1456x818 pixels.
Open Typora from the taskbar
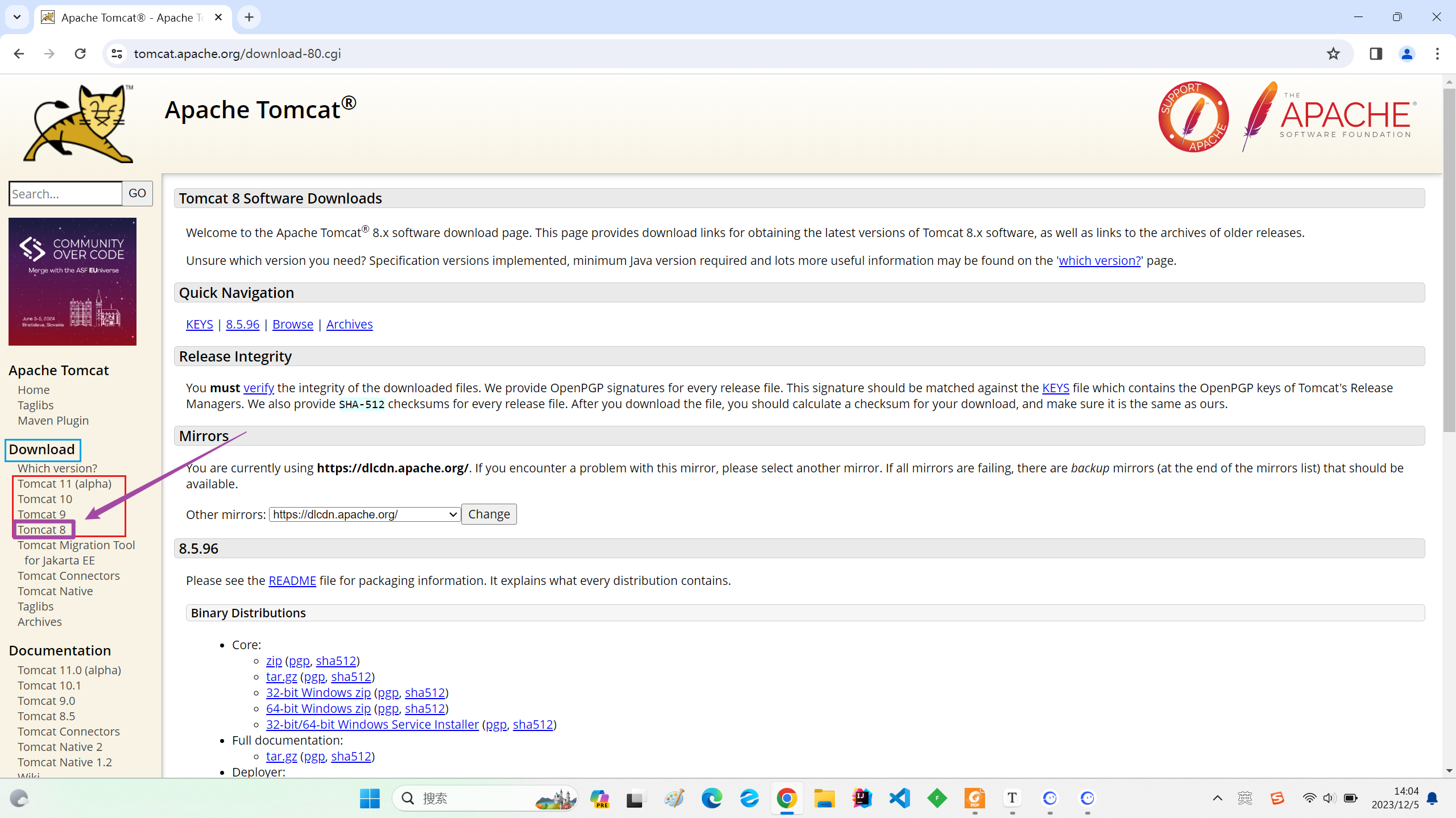[1012, 798]
